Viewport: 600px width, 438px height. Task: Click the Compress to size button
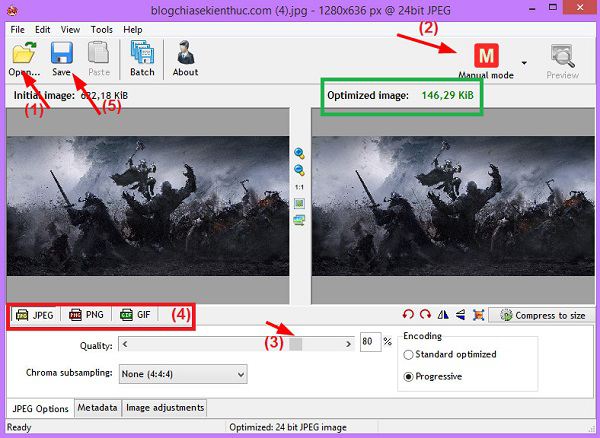coord(542,315)
